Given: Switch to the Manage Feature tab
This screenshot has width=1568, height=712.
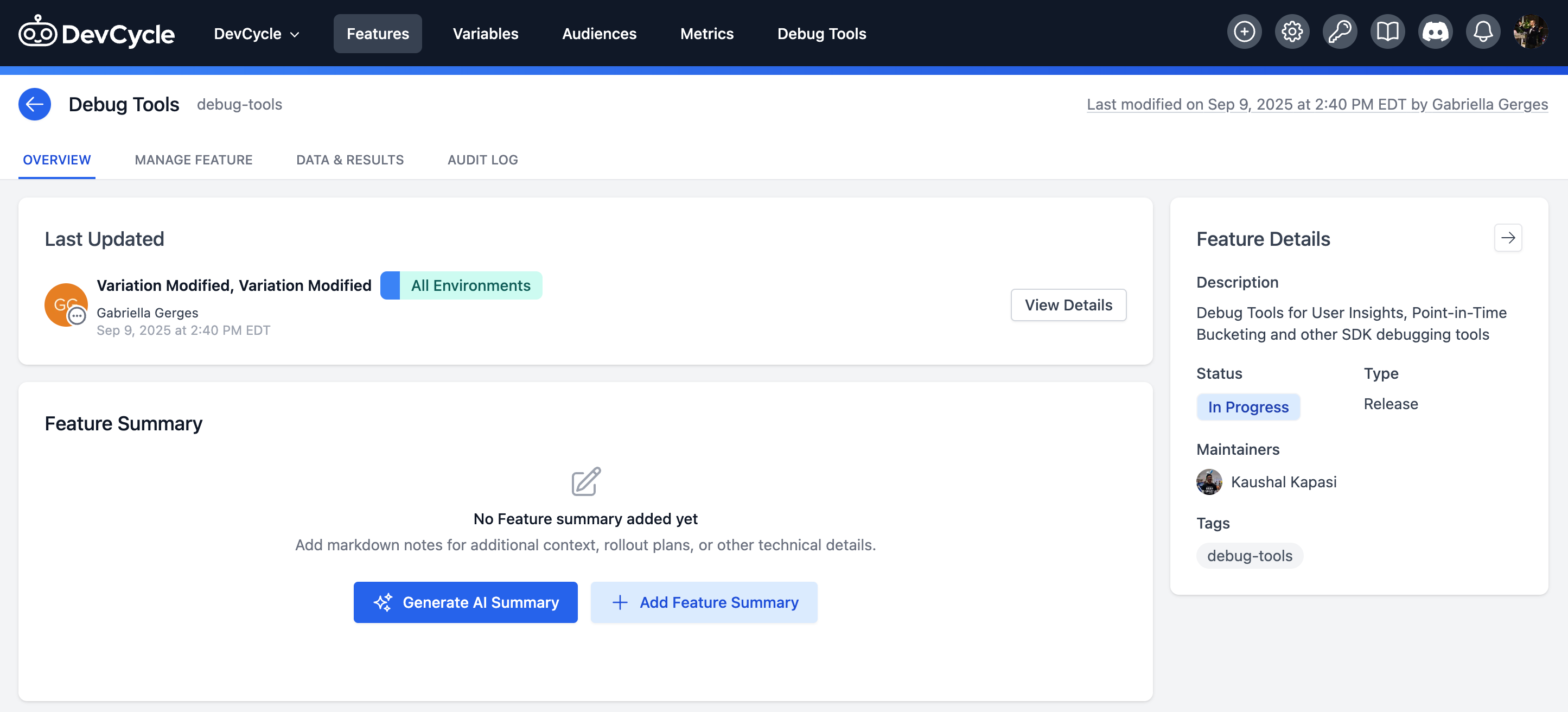Looking at the screenshot, I should (x=194, y=160).
